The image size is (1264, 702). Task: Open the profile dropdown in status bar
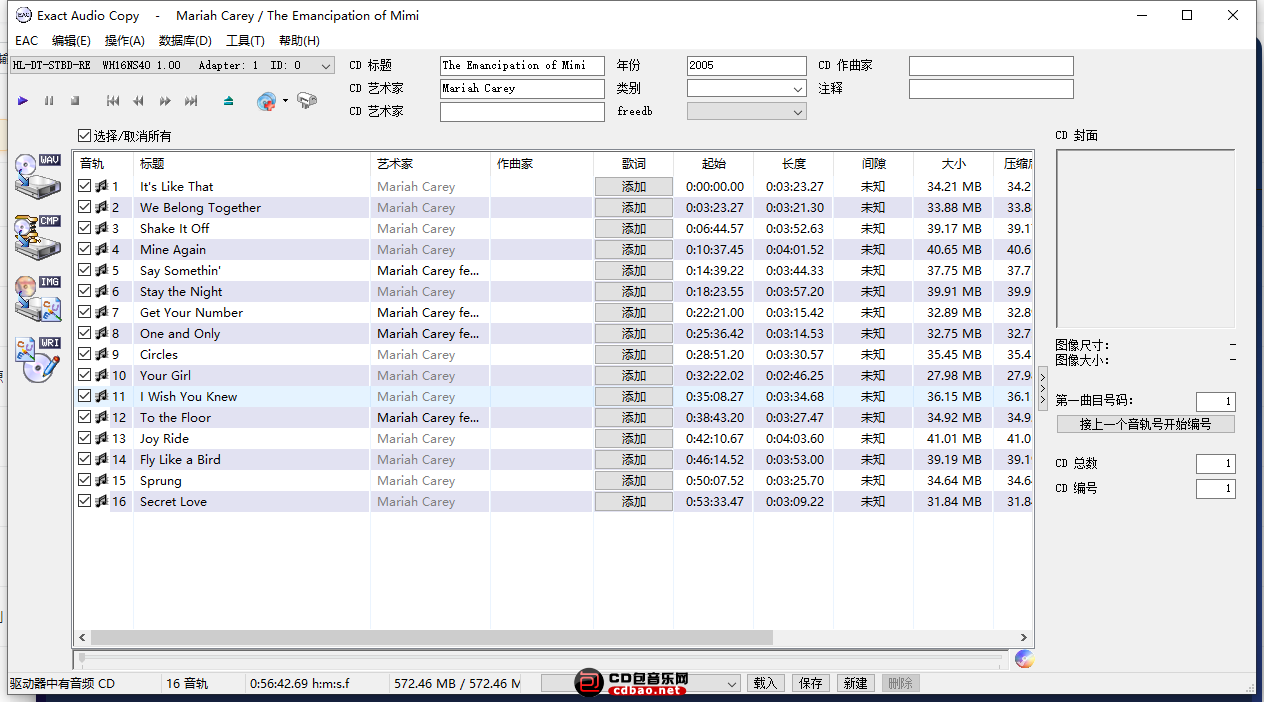[640, 684]
